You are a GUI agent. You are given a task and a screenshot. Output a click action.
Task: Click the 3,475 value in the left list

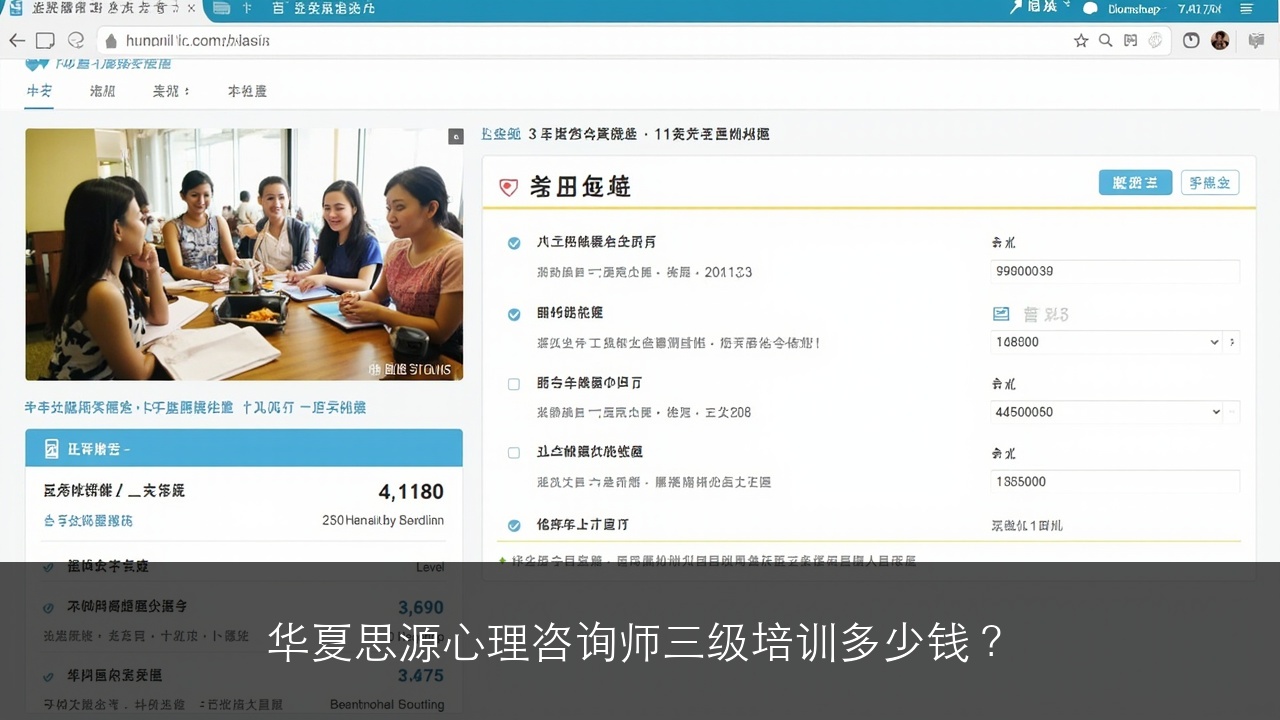pyautogui.click(x=421, y=676)
